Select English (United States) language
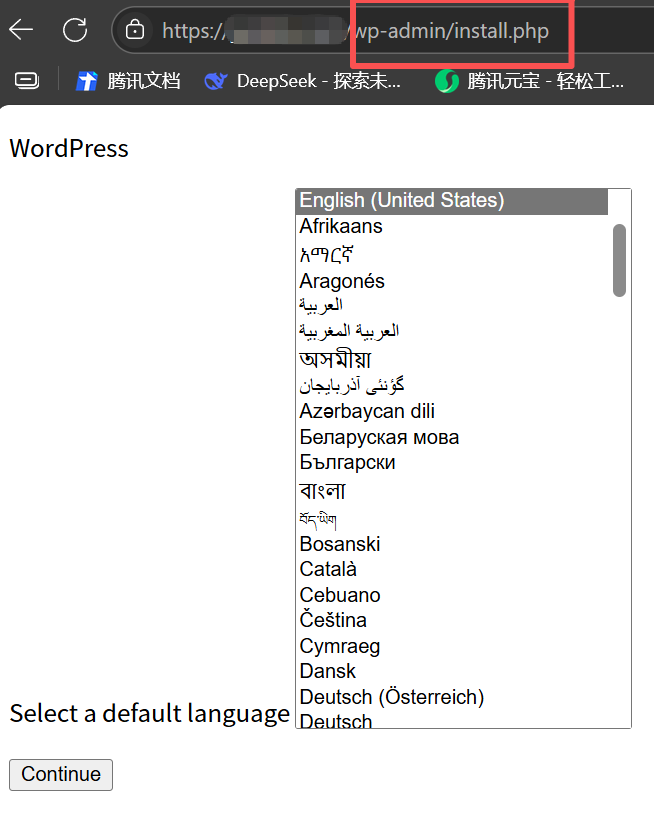This screenshot has height=828, width=654. [452, 201]
